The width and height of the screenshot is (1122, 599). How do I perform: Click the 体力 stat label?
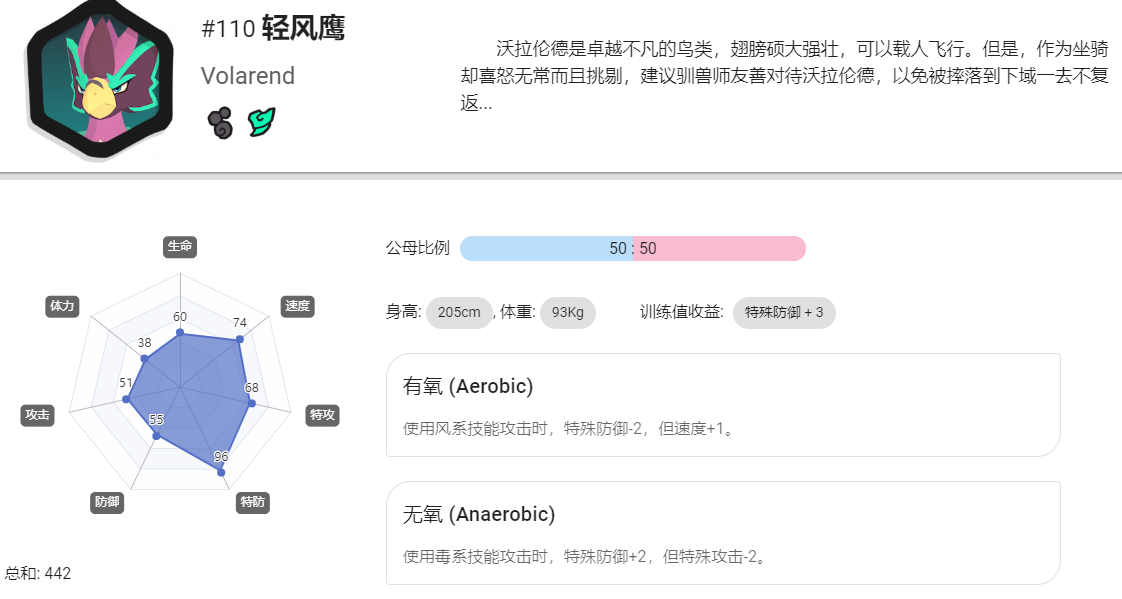pyautogui.click(x=62, y=306)
